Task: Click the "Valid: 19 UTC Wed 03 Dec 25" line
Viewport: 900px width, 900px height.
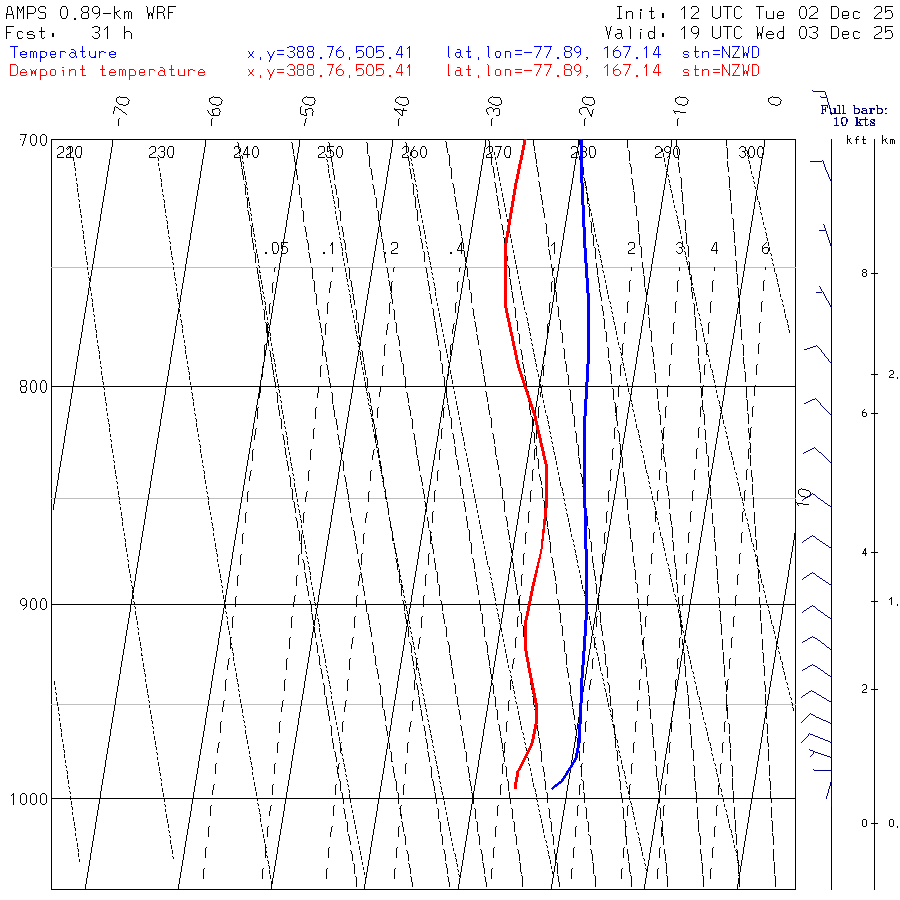Action: coord(749,33)
